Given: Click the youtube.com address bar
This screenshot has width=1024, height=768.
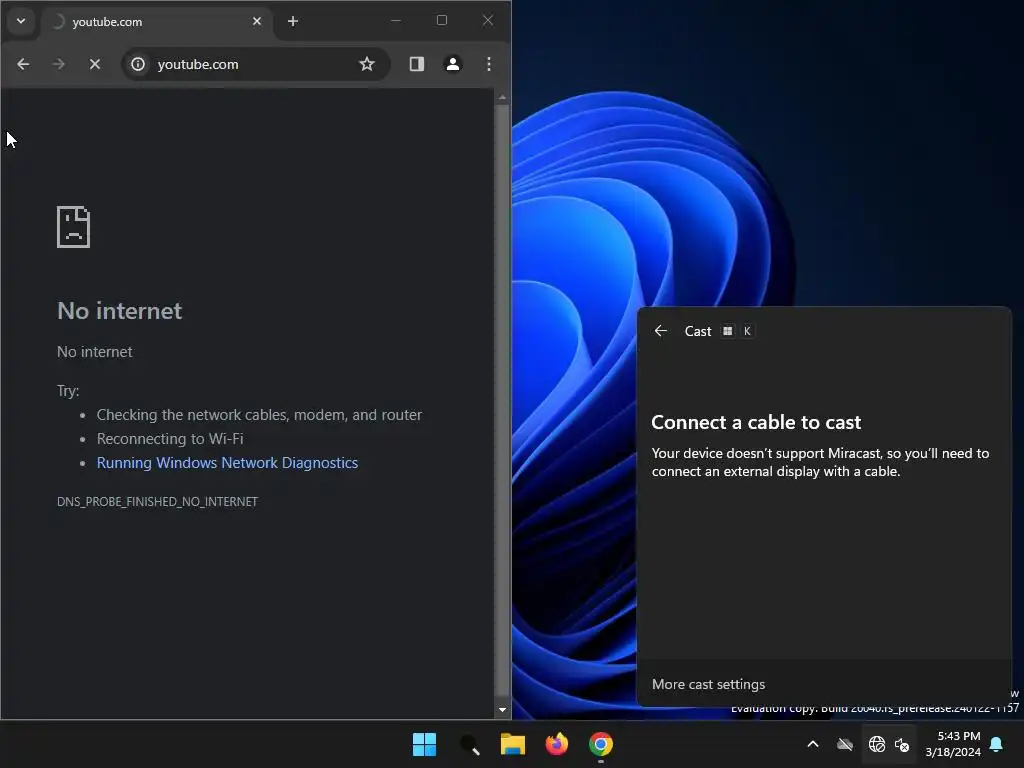Looking at the screenshot, I should [255, 64].
